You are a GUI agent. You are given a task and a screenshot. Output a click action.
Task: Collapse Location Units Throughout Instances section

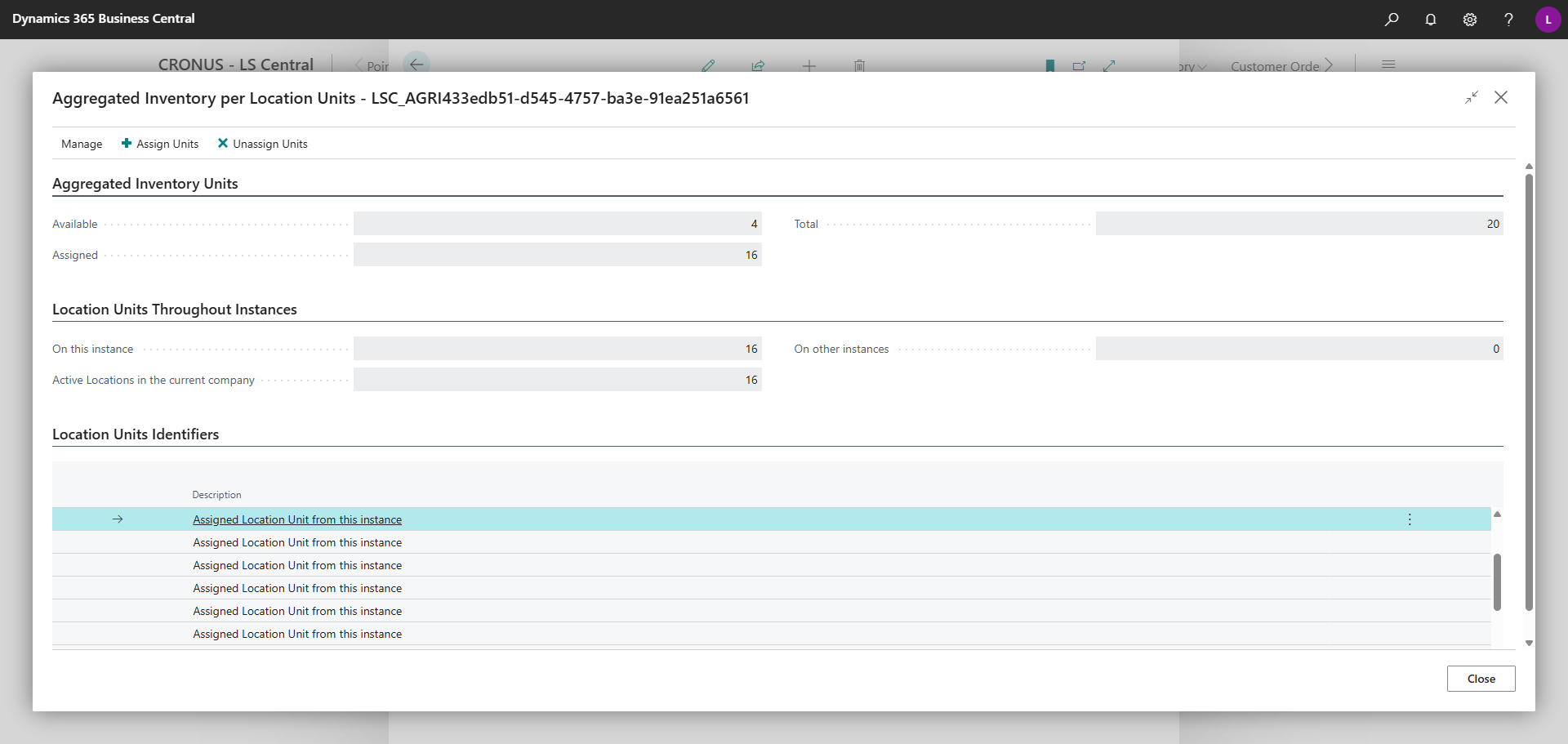(175, 310)
